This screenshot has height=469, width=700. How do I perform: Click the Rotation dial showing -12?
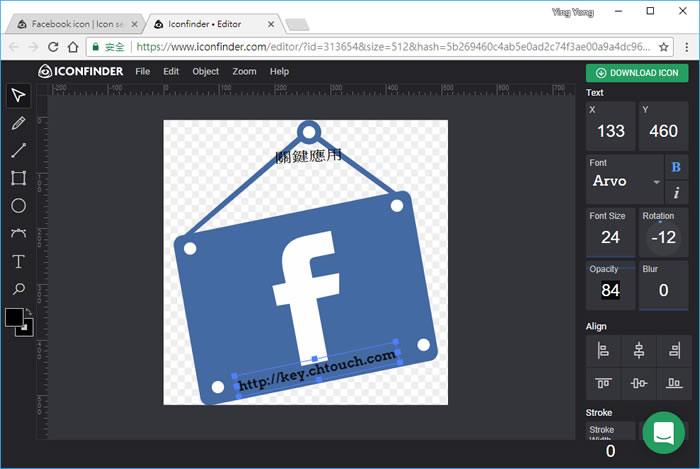pyautogui.click(x=663, y=237)
